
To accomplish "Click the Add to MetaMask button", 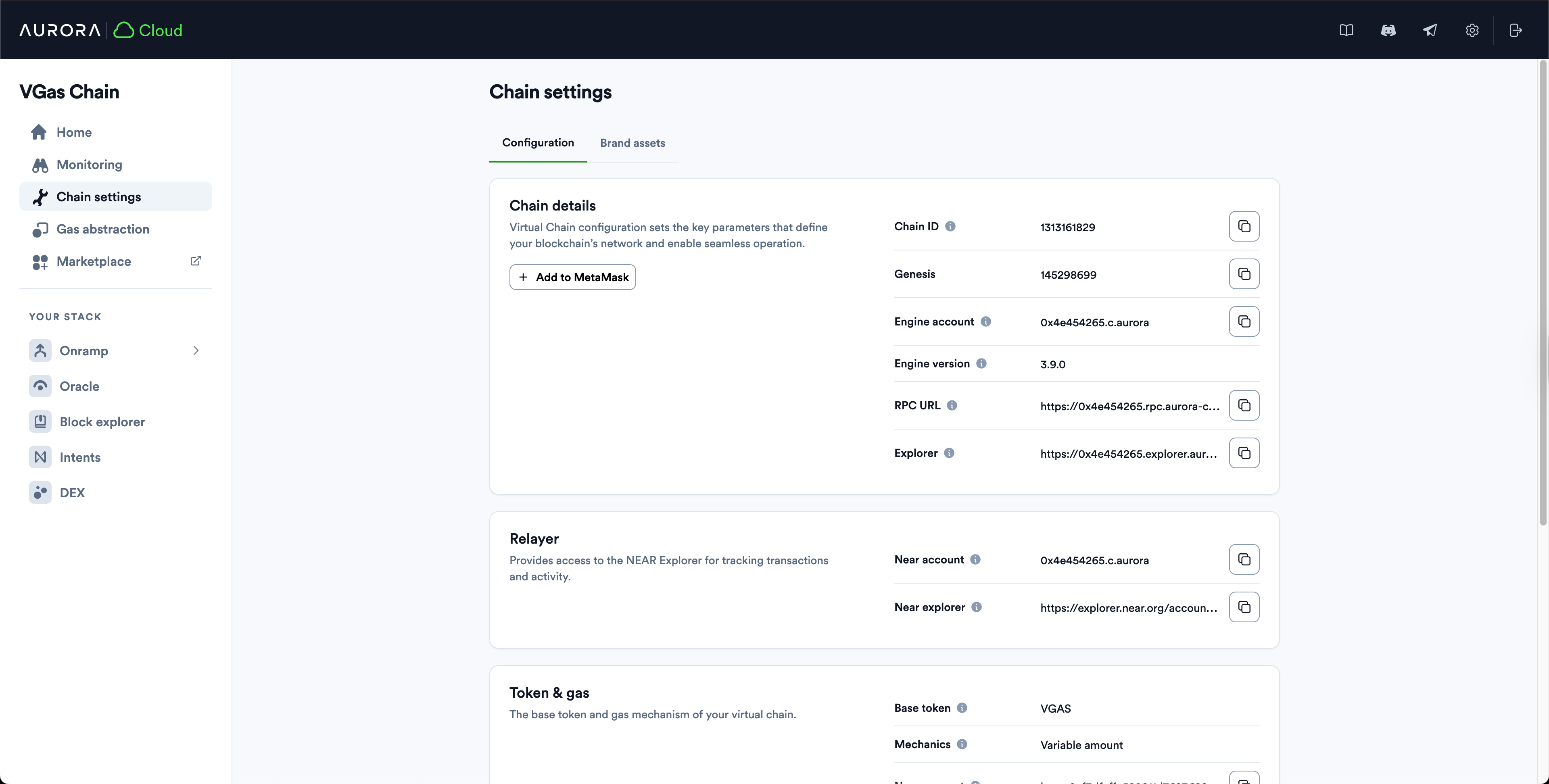I will (572, 277).
